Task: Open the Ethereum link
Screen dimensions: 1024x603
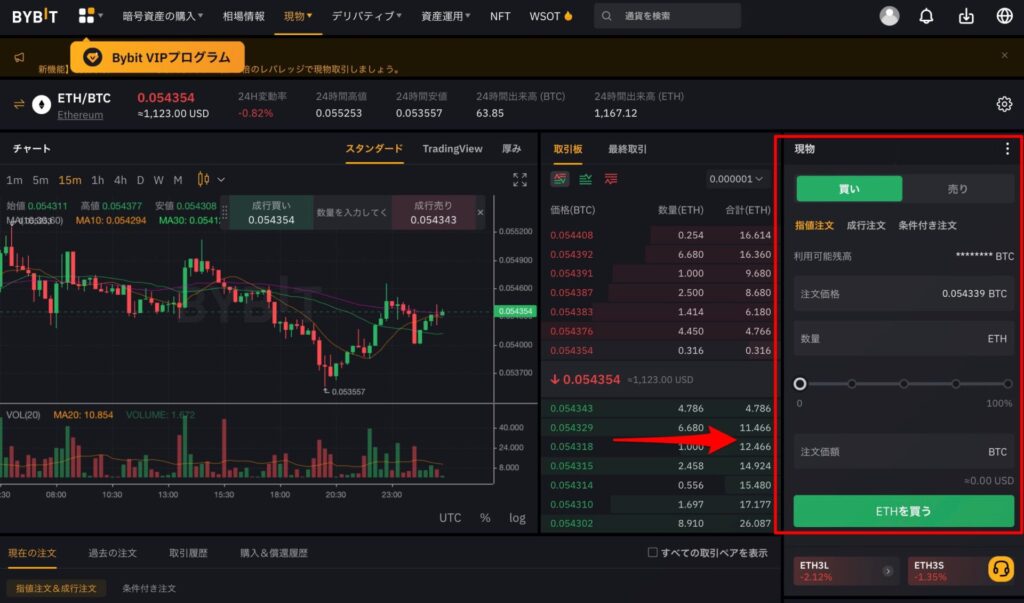Action: point(80,115)
